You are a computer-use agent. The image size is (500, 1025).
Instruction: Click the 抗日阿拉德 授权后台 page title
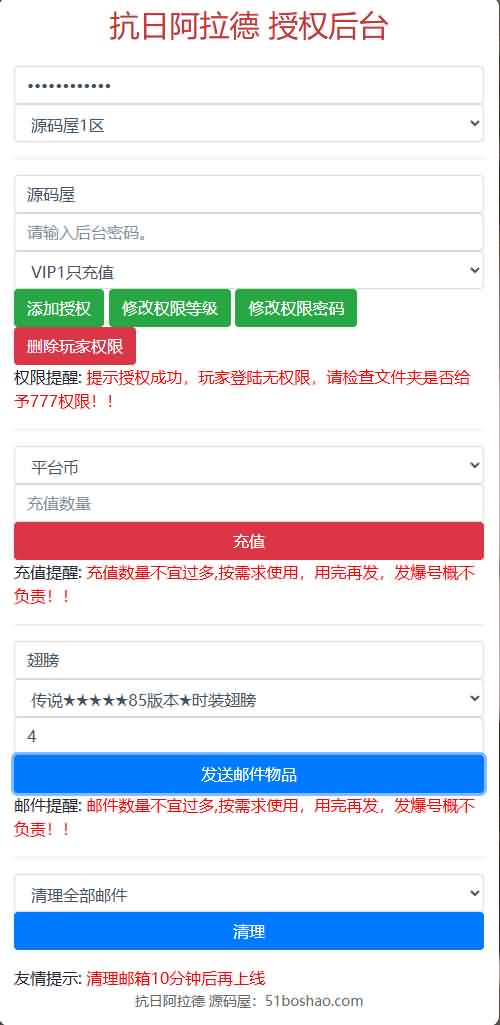coord(249,27)
